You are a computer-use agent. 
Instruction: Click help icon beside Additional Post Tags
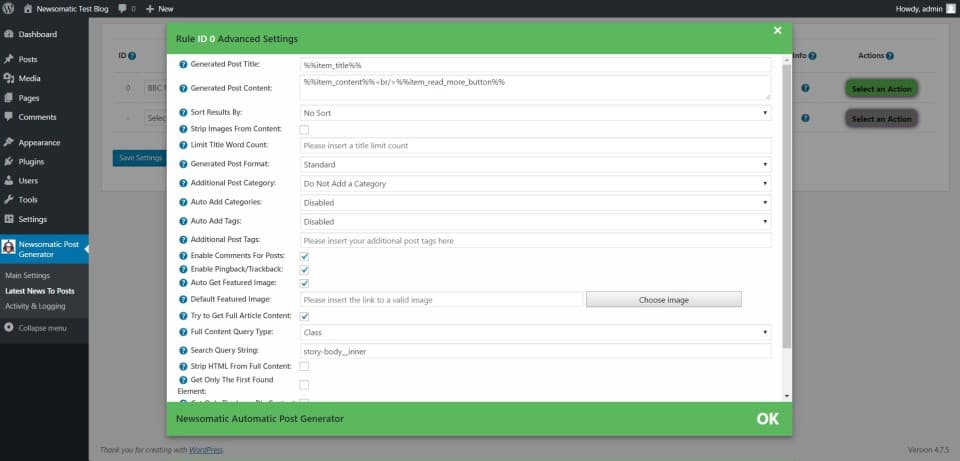[183, 240]
